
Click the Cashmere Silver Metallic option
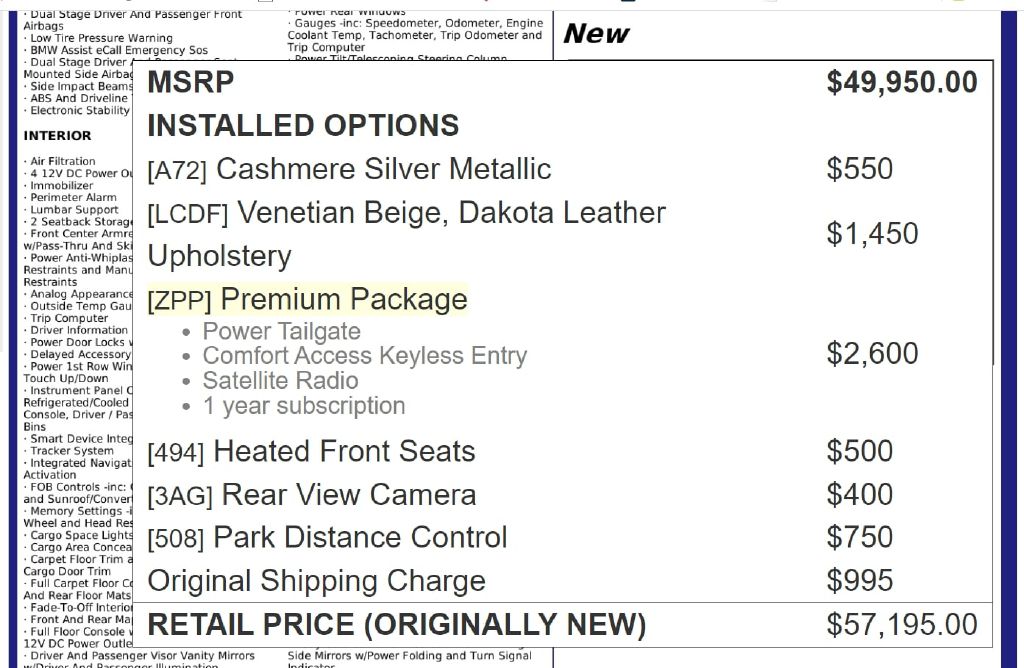[349, 169]
